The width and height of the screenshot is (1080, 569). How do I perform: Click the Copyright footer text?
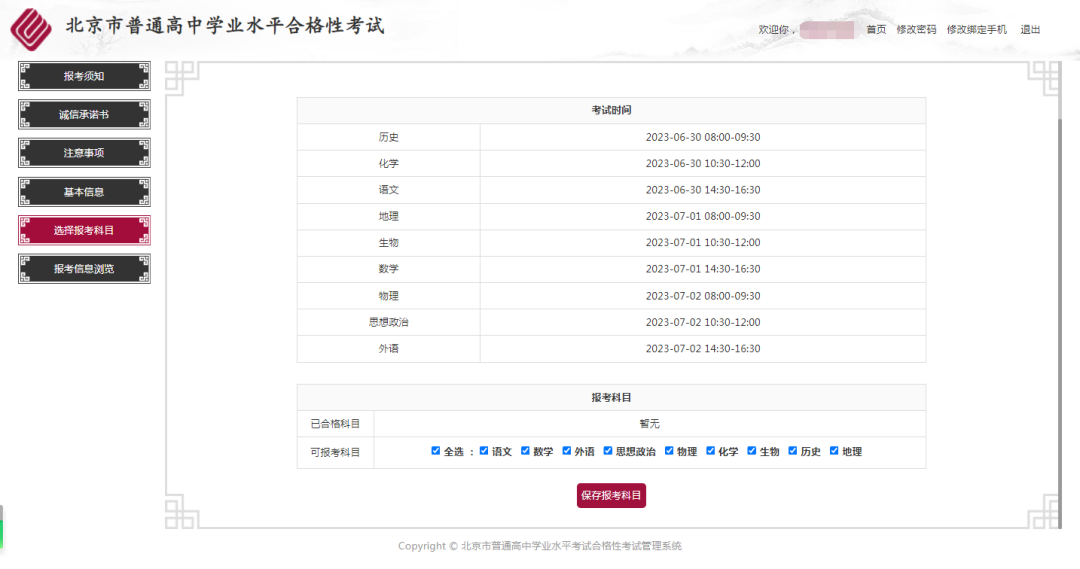(x=540, y=546)
